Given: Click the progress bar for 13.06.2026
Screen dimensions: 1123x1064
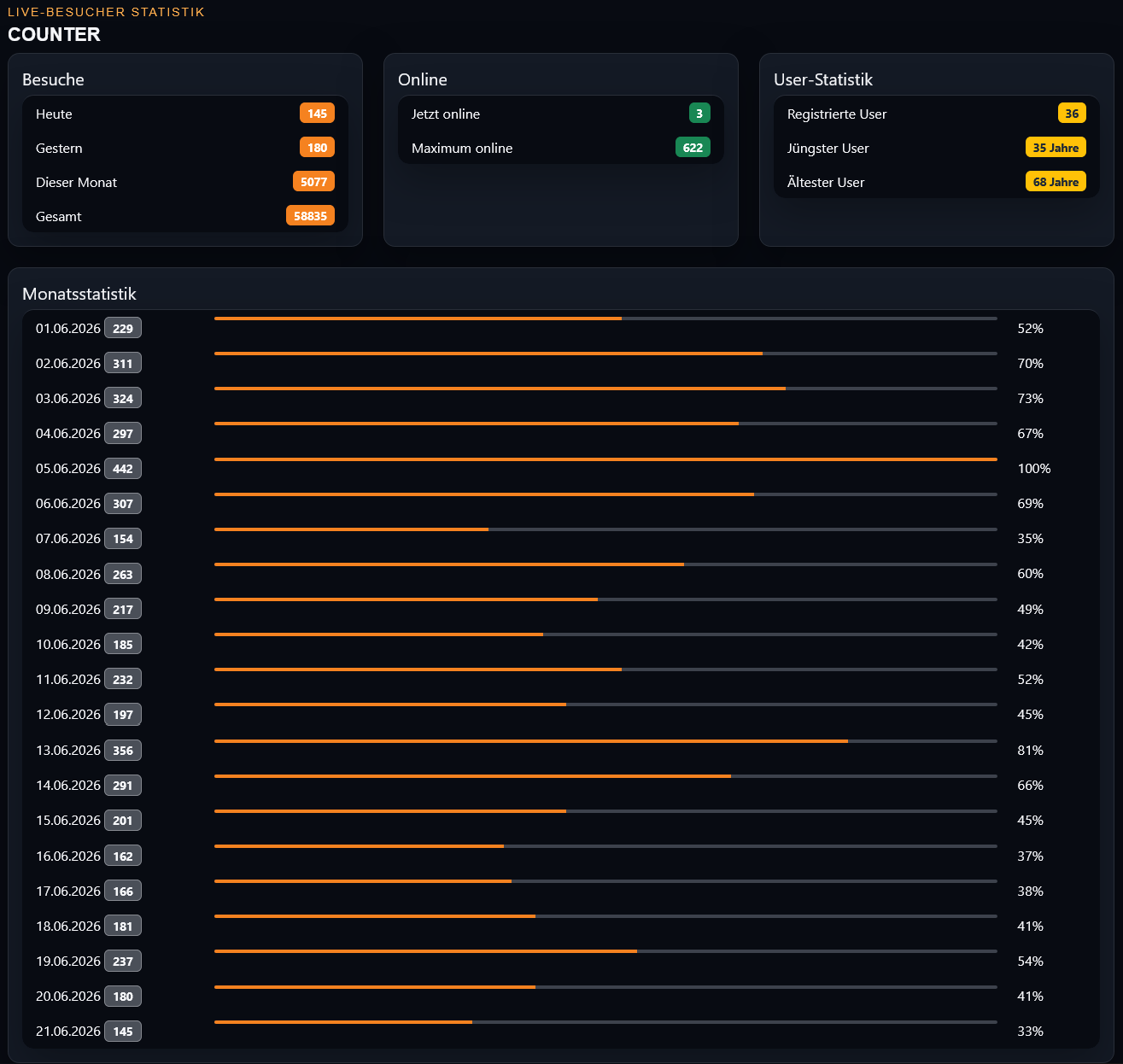Looking at the screenshot, I should tap(605, 740).
